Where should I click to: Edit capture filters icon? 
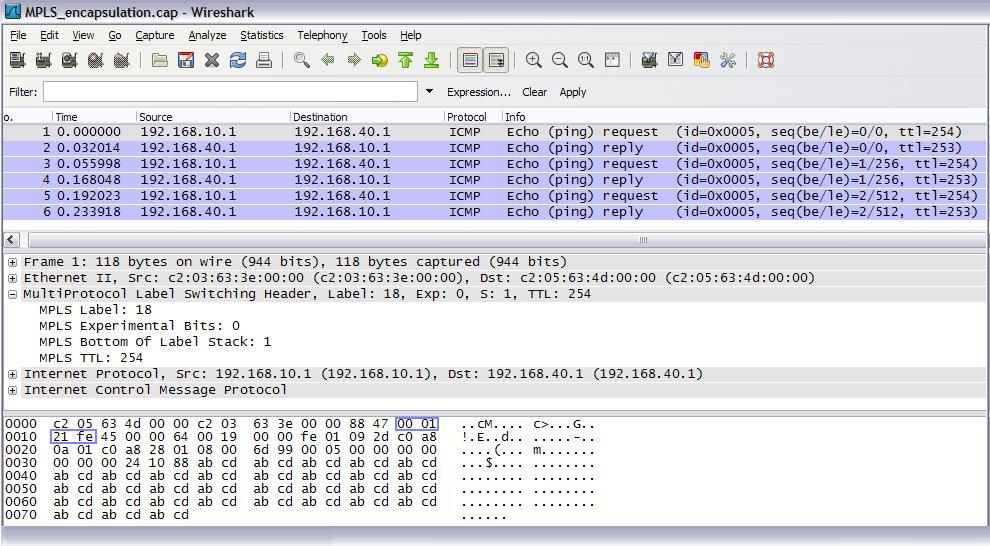click(x=649, y=60)
